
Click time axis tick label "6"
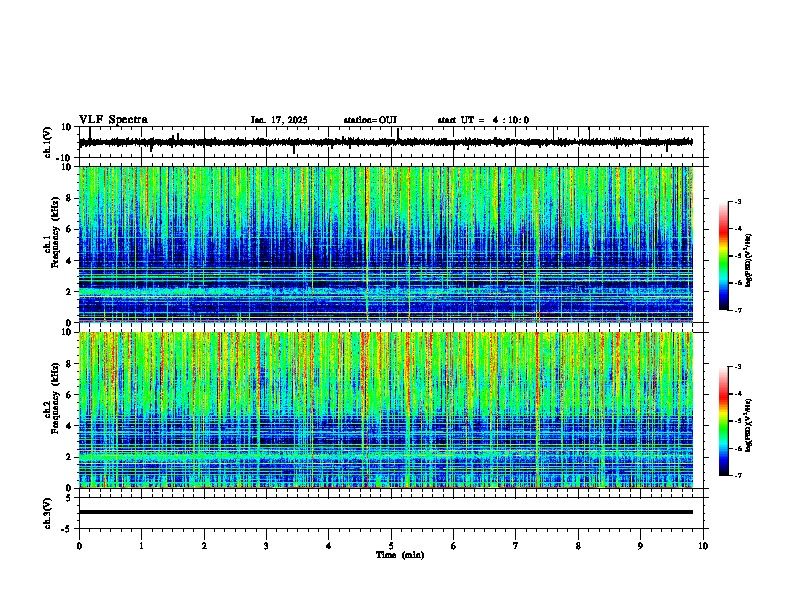454,546
